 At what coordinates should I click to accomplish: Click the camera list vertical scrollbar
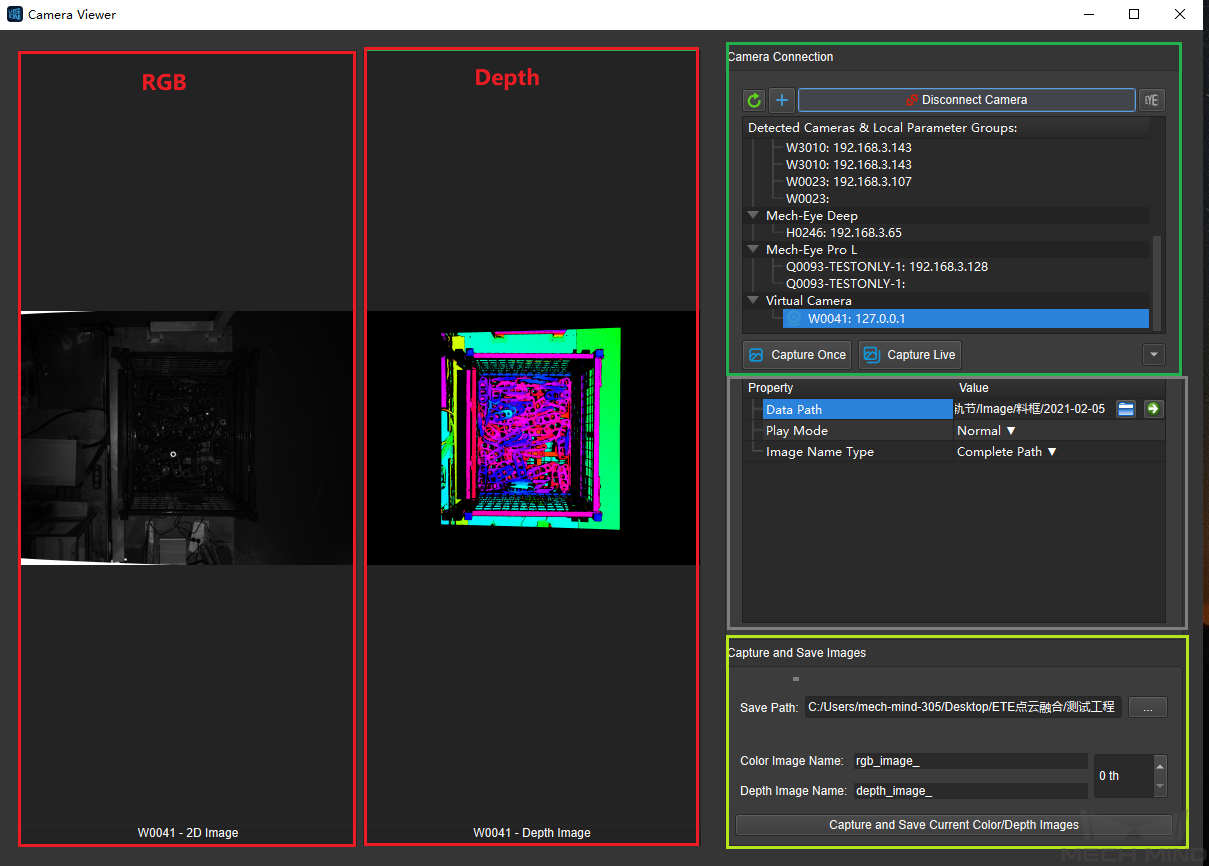point(1158,282)
